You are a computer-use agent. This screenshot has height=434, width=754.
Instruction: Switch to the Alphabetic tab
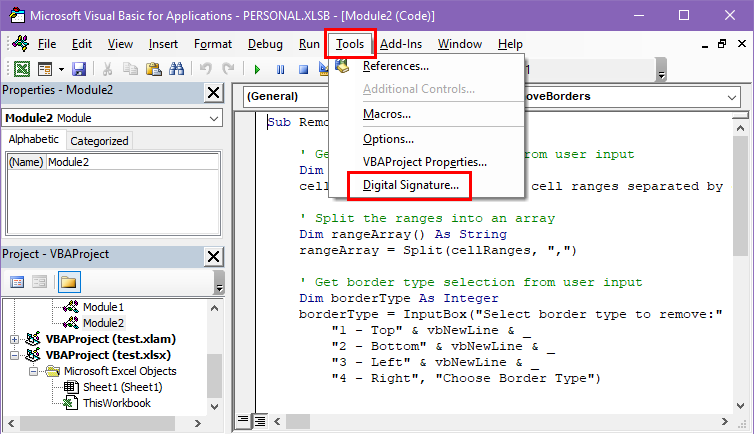point(34,139)
